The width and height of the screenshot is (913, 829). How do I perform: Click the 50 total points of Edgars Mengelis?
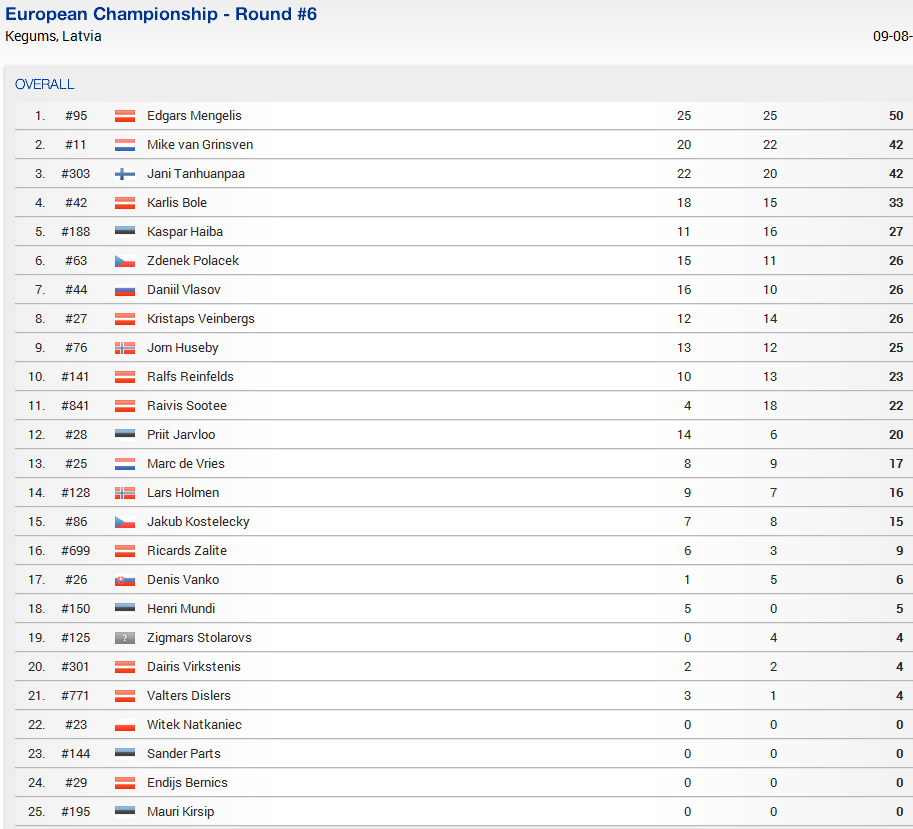(896, 116)
